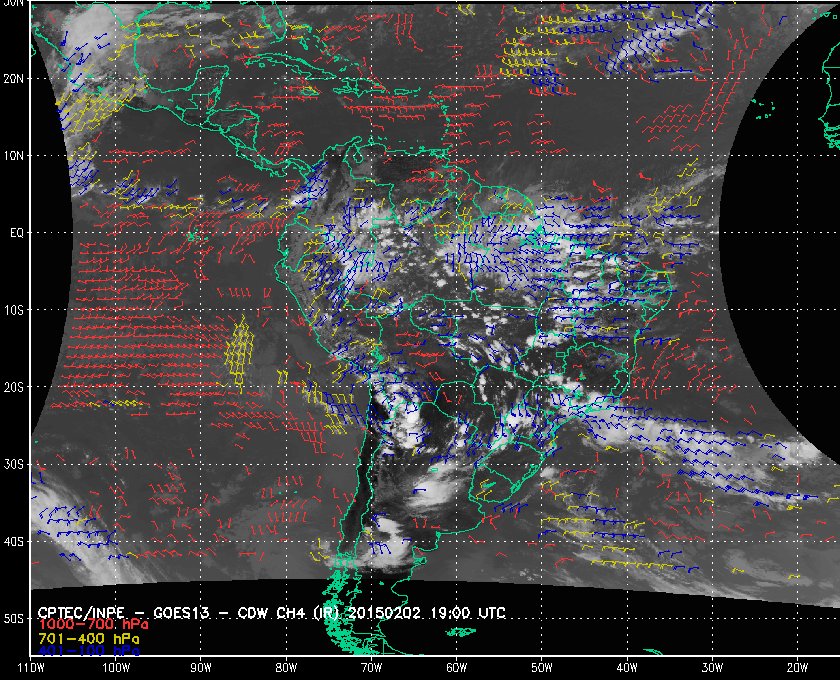Click the 30W longitude label

712,668
